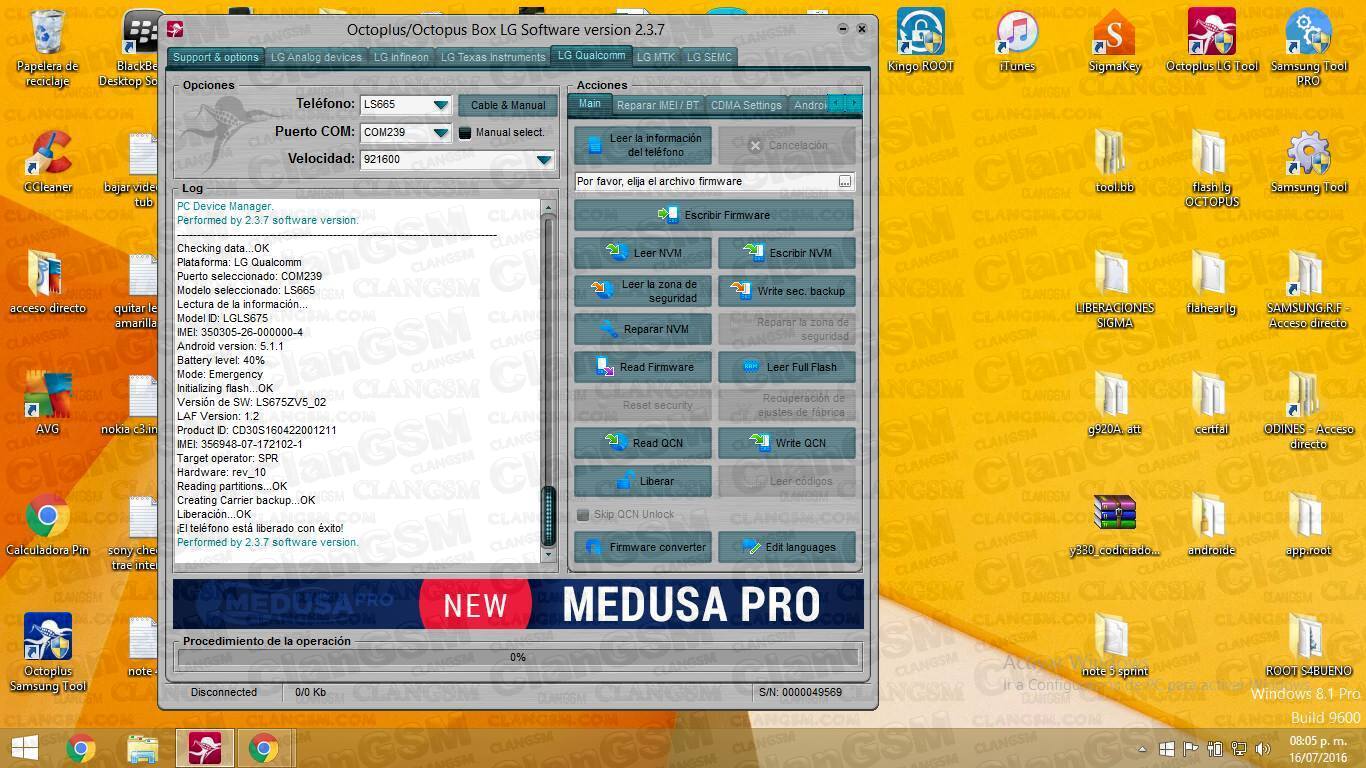This screenshot has height=768, width=1366.
Task: Switch to LG Analog devices tab
Action: pos(316,57)
